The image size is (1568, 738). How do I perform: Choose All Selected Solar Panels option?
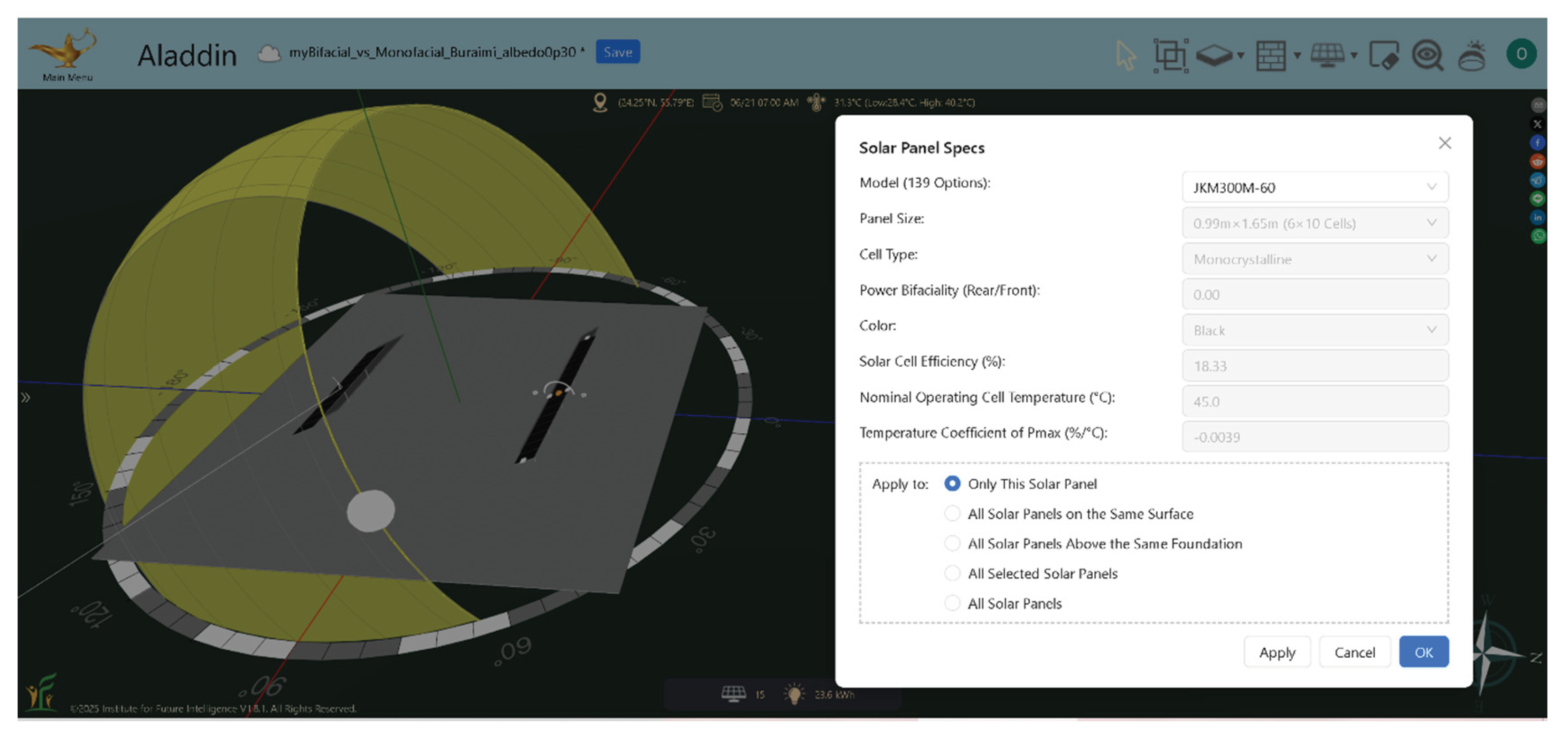[952, 573]
